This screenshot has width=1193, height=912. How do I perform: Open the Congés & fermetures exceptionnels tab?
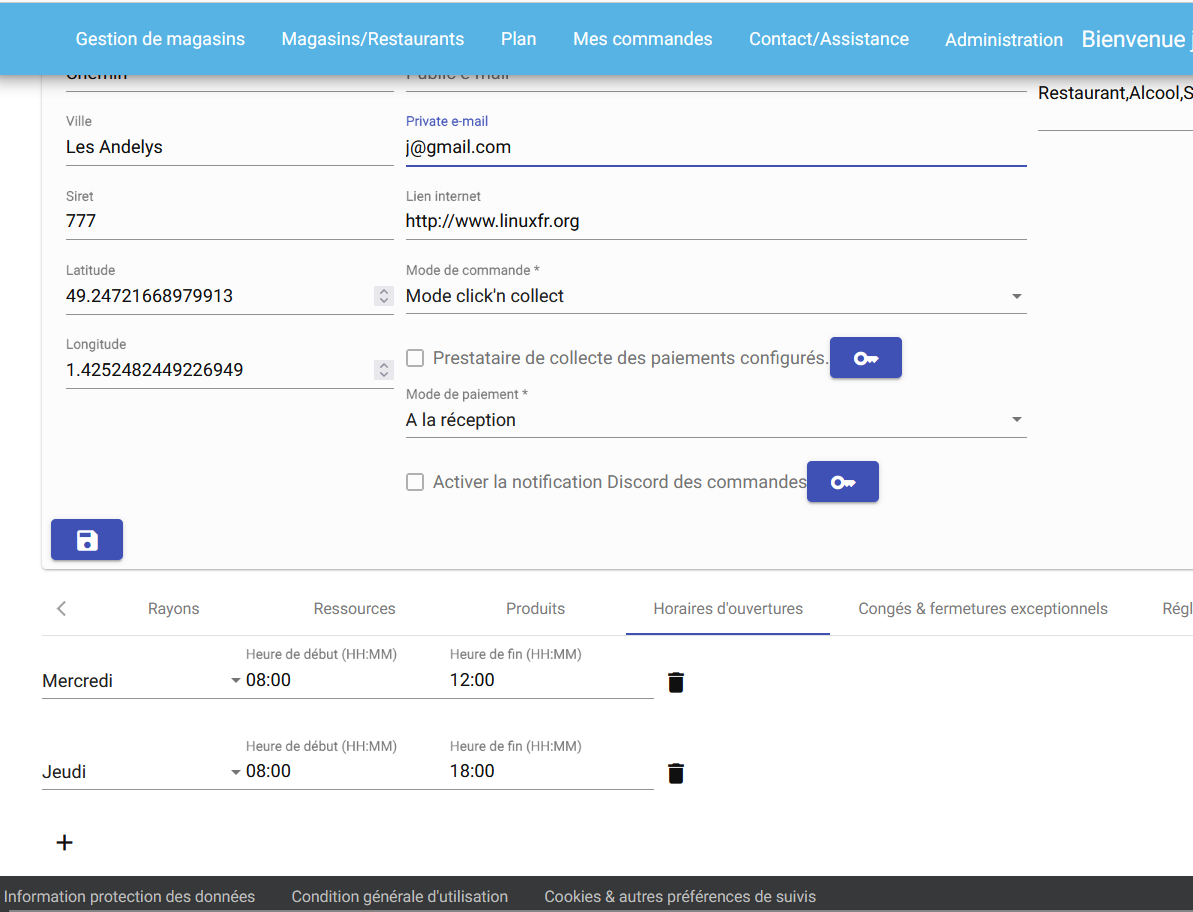pyautogui.click(x=982, y=609)
